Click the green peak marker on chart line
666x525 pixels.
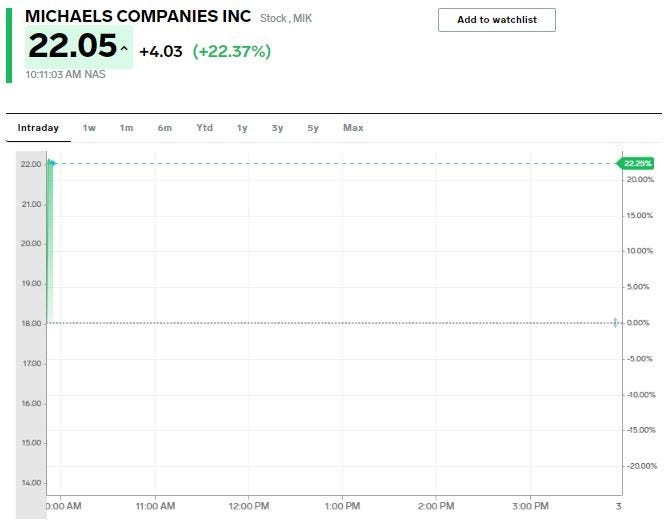coord(51,163)
